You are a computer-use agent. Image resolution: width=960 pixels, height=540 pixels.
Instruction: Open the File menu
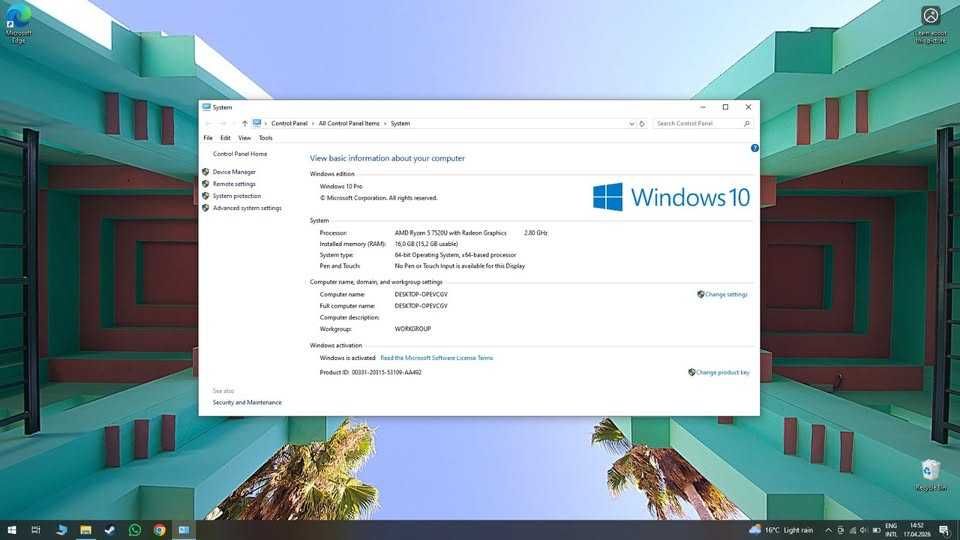point(208,138)
